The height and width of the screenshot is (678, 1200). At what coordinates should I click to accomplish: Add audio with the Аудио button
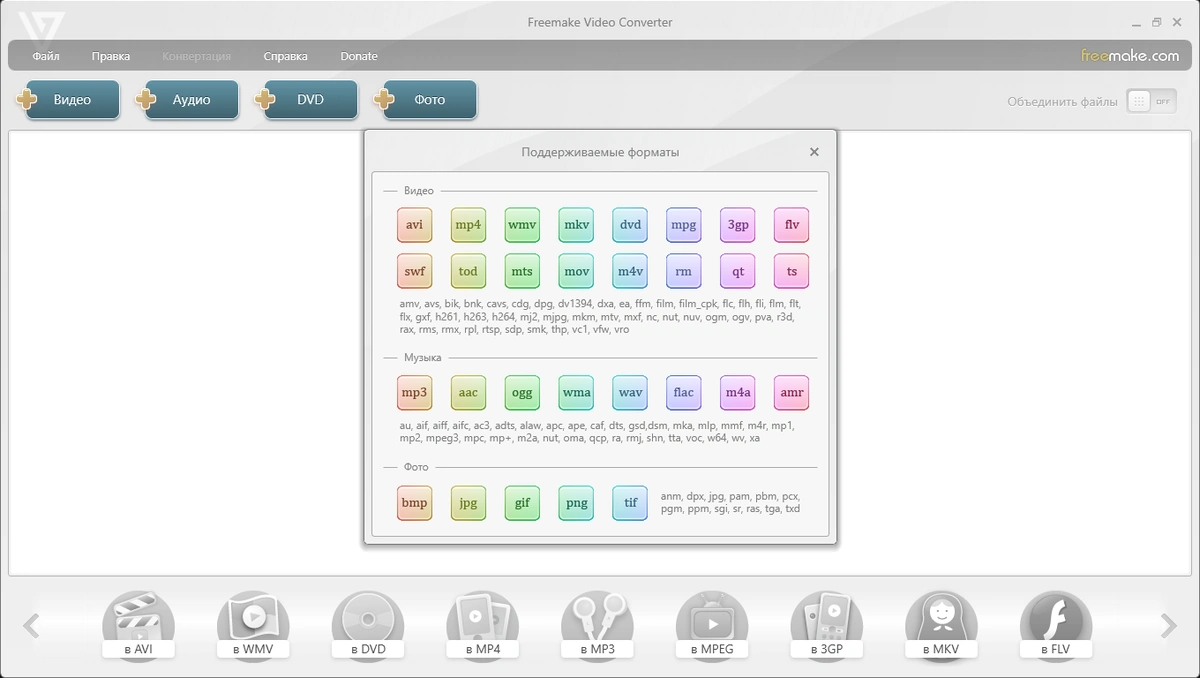pyautogui.click(x=187, y=100)
